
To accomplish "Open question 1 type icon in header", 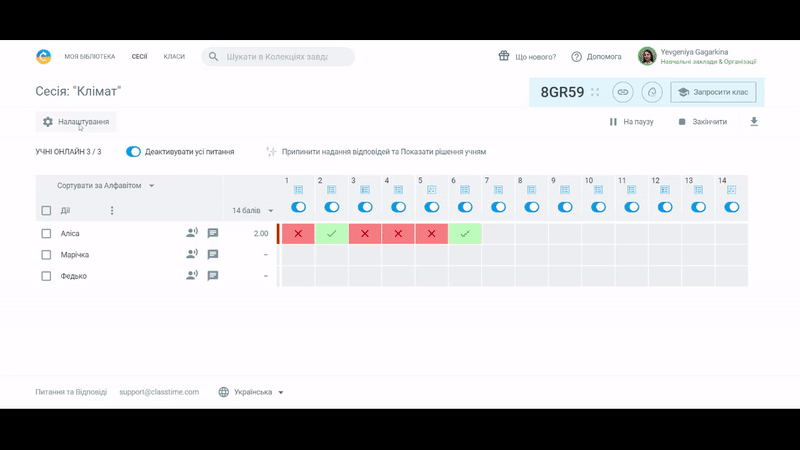I will pyautogui.click(x=298, y=189).
